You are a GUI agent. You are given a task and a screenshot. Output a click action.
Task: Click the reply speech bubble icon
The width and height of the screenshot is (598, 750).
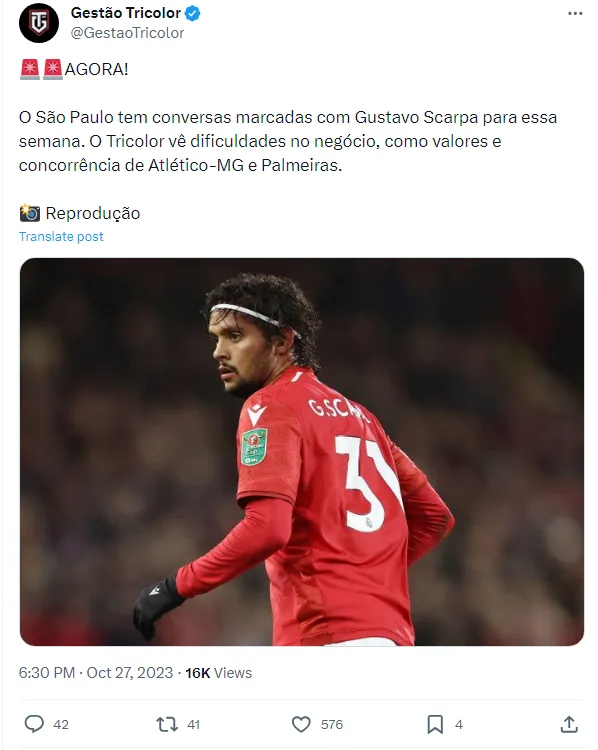tap(34, 724)
